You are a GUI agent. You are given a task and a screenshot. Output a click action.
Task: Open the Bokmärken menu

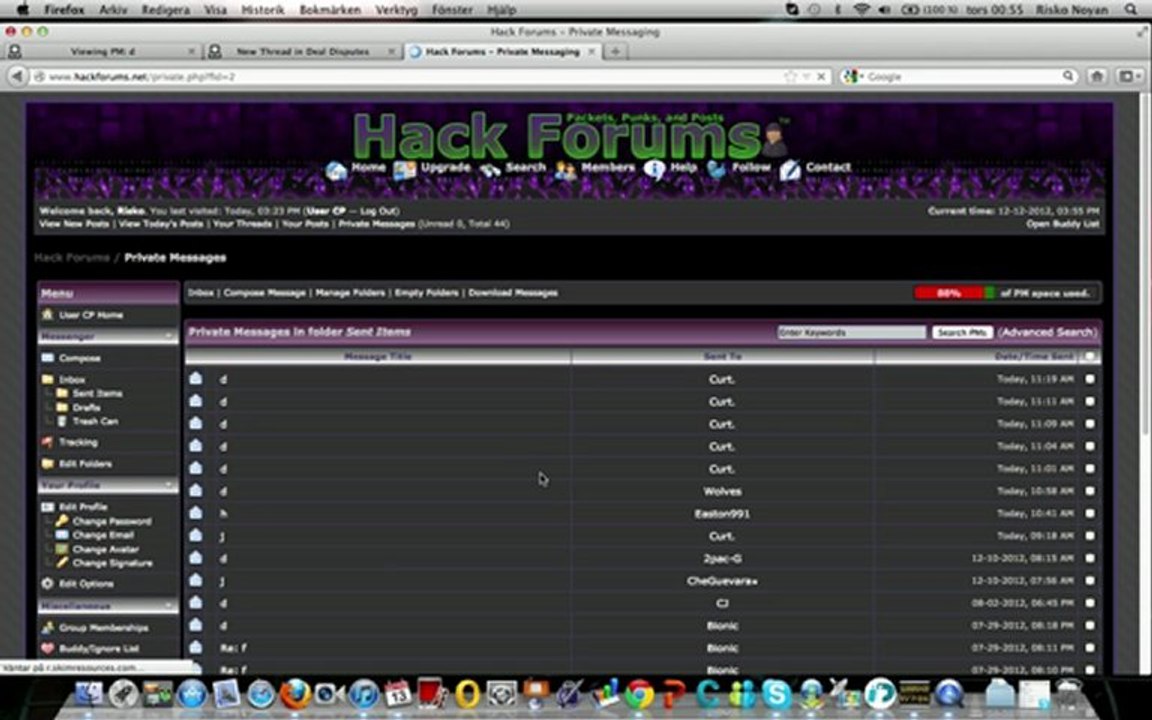tap(330, 10)
